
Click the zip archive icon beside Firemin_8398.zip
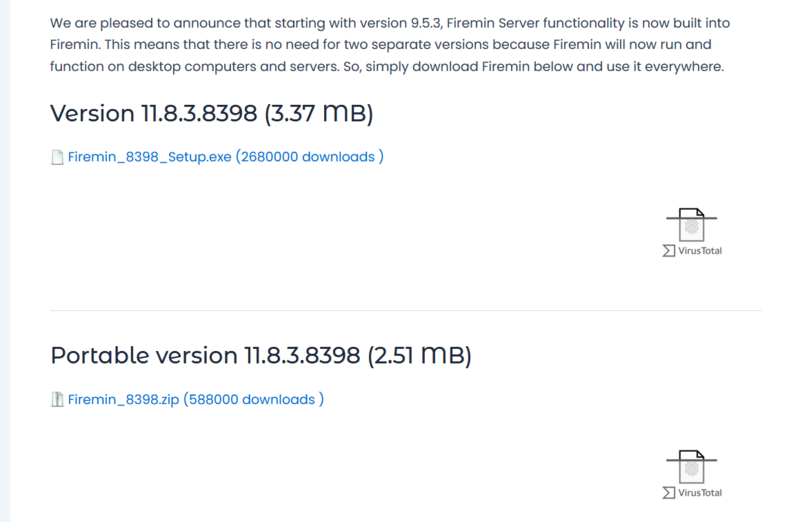click(x=57, y=400)
